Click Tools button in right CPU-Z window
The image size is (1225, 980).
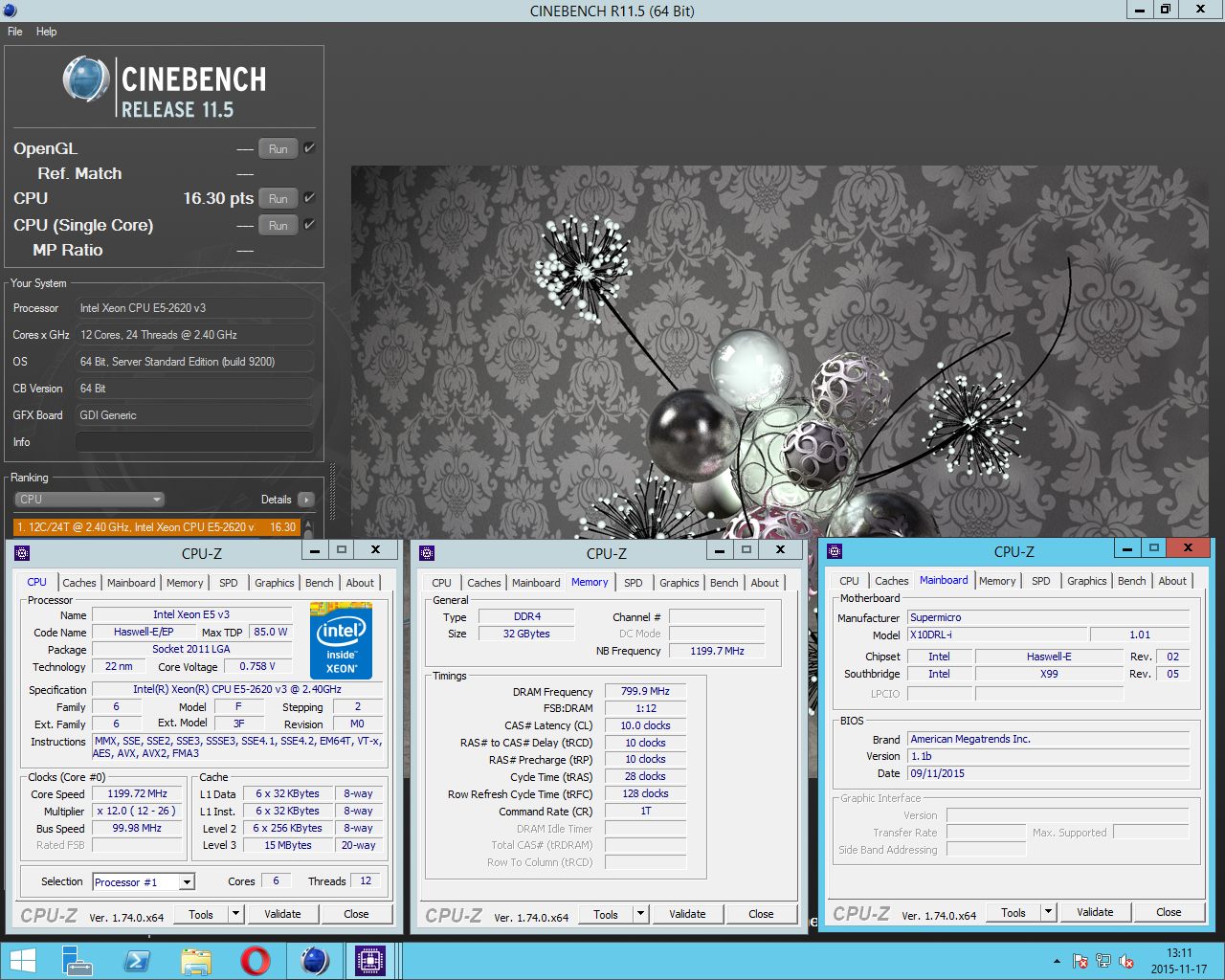[1013, 912]
